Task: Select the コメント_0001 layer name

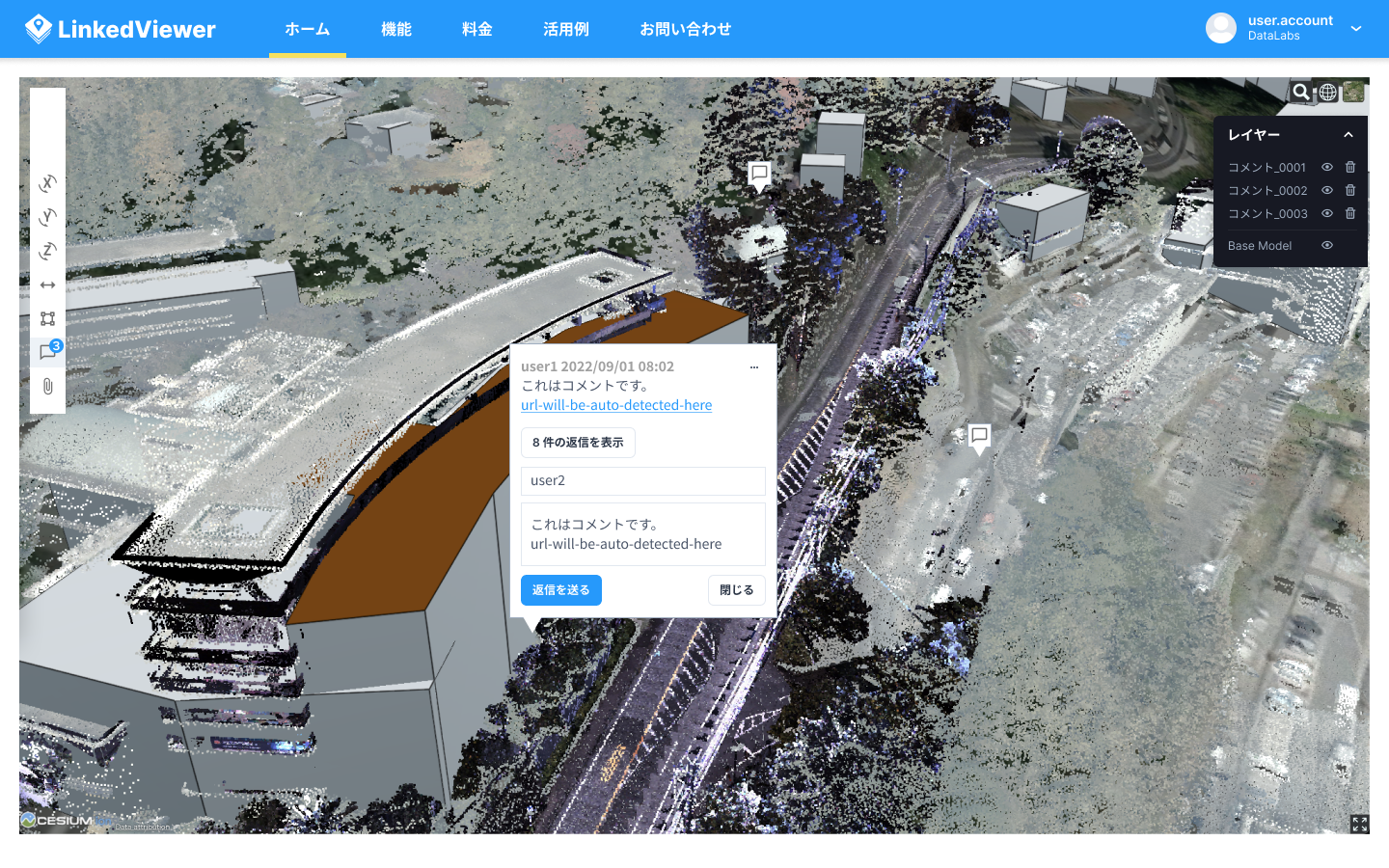Action: point(1266,167)
